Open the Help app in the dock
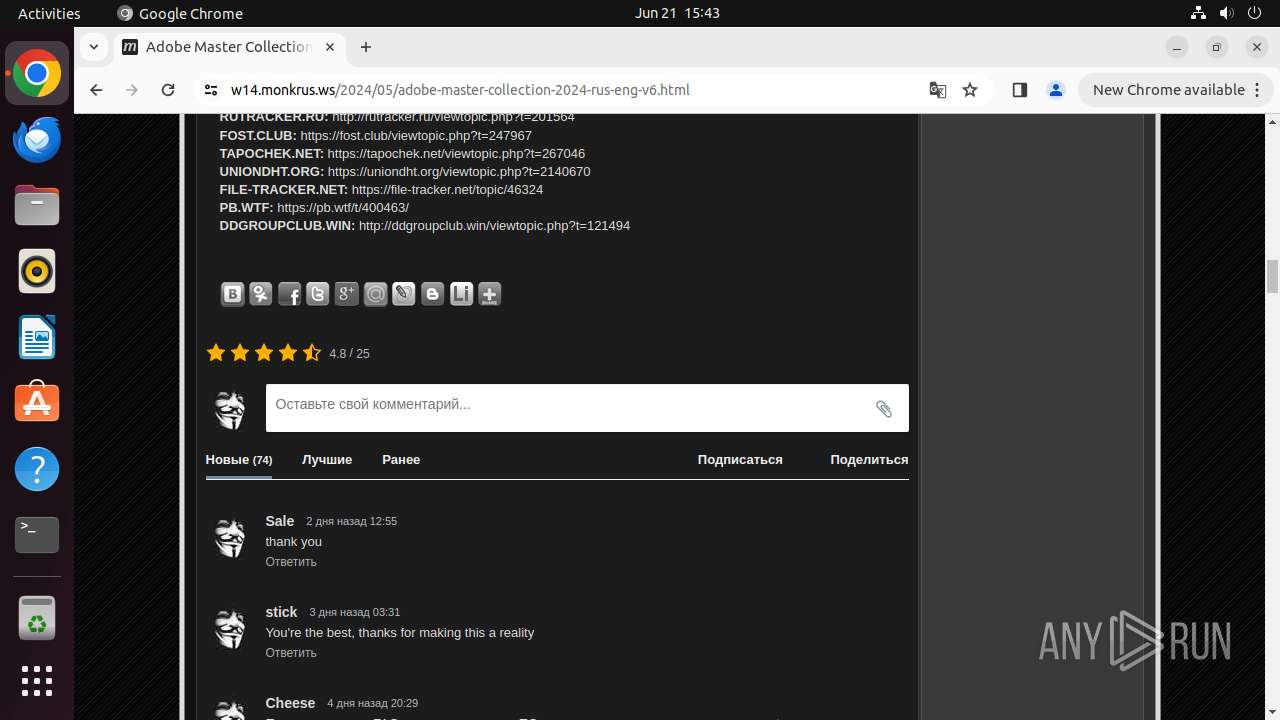This screenshot has height=720, width=1280. (37, 469)
